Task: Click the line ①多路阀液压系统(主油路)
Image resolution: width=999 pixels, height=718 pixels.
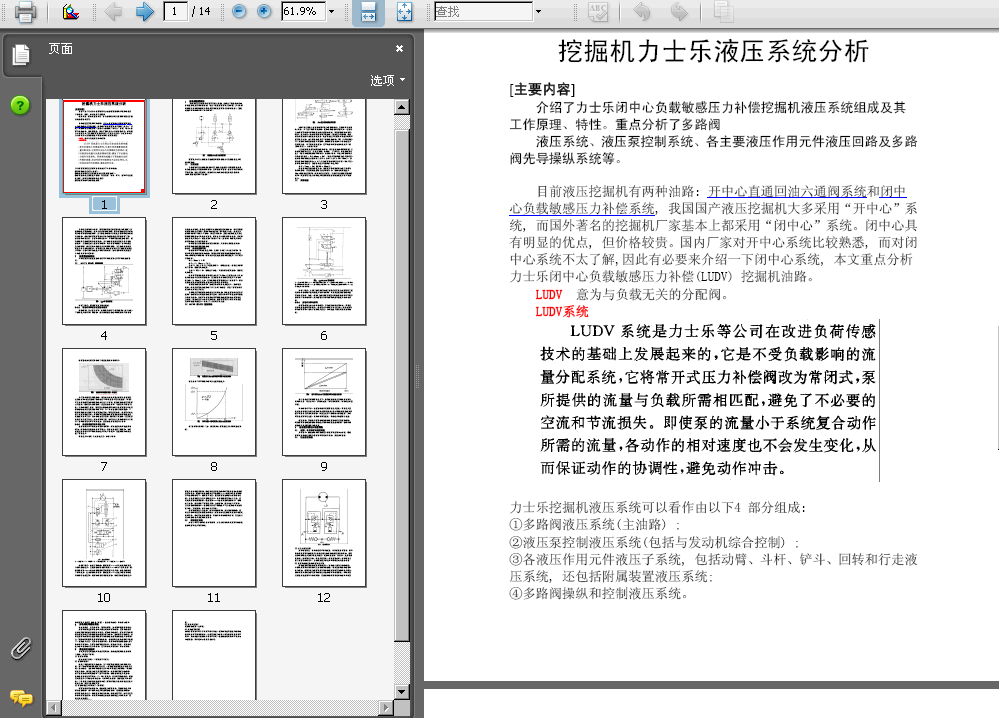Action: 594,524
